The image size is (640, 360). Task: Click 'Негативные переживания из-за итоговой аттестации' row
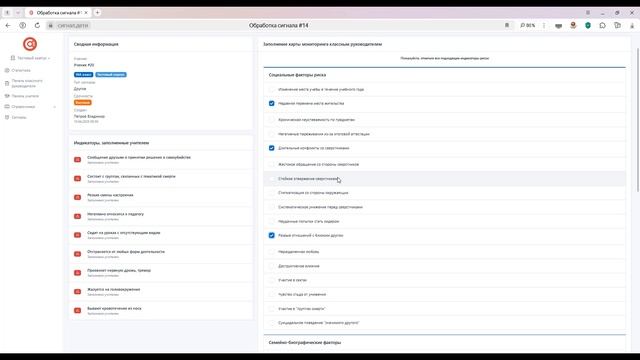point(444,134)
